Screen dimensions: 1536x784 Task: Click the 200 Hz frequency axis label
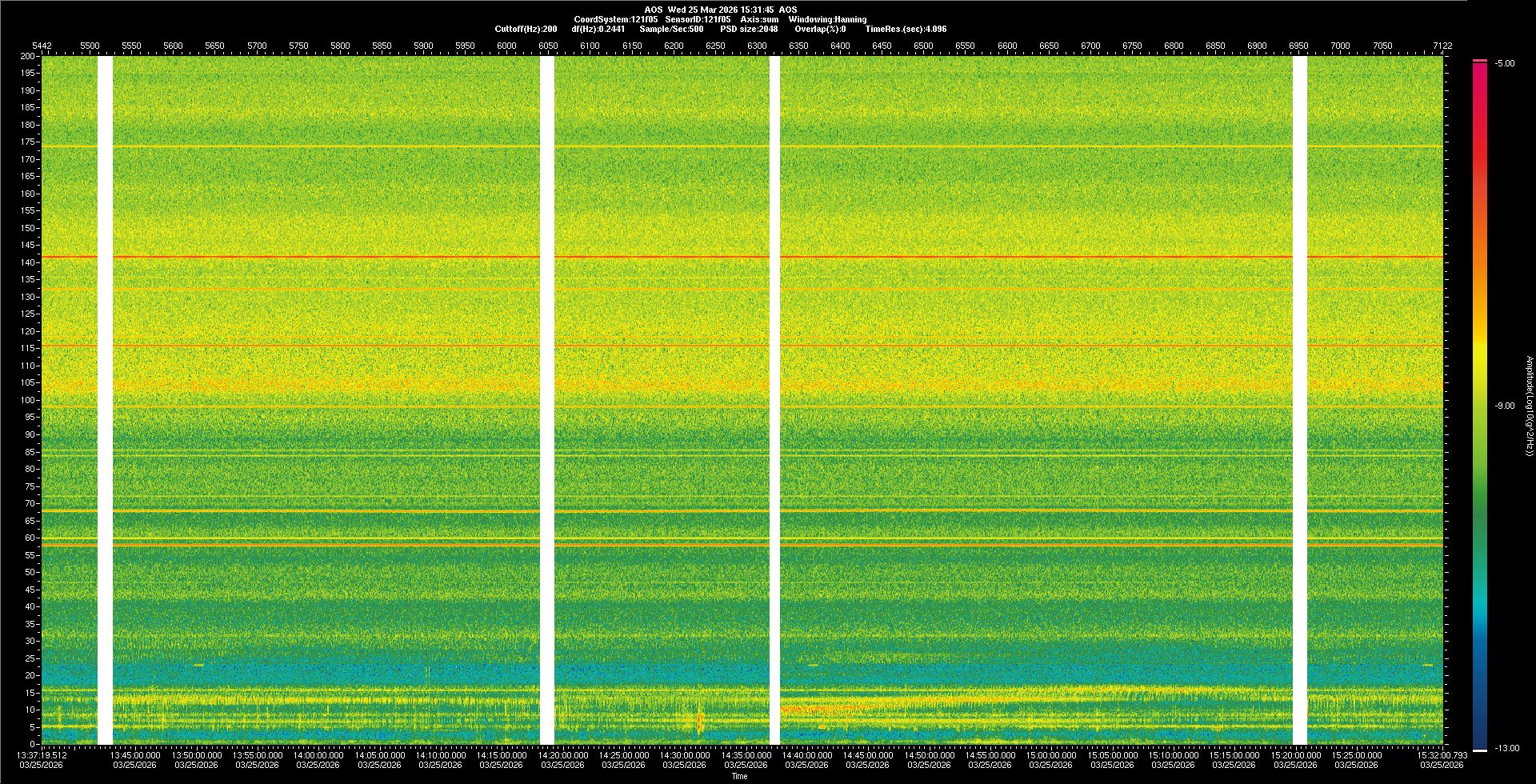[x=27, y=57]
